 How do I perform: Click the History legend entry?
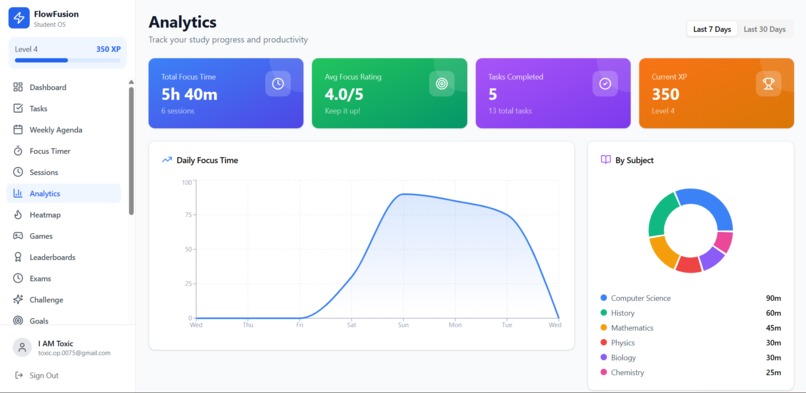(x=690, y=313)
